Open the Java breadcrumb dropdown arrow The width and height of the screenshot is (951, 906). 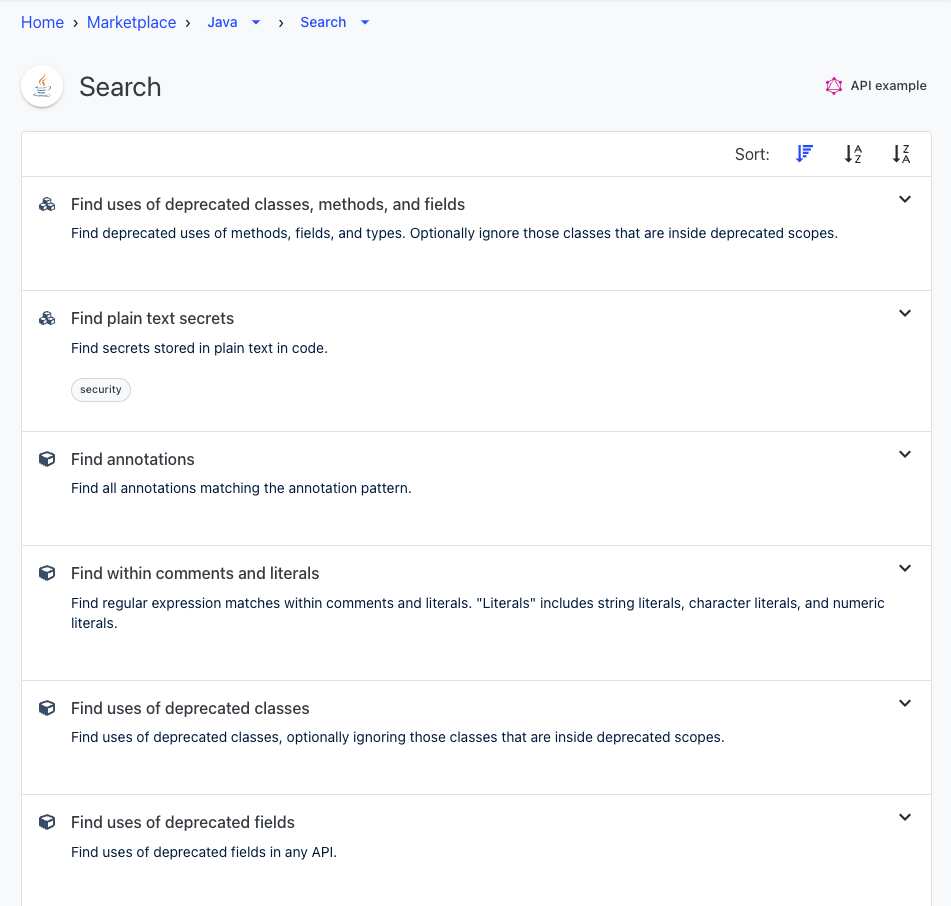(256, 22)
